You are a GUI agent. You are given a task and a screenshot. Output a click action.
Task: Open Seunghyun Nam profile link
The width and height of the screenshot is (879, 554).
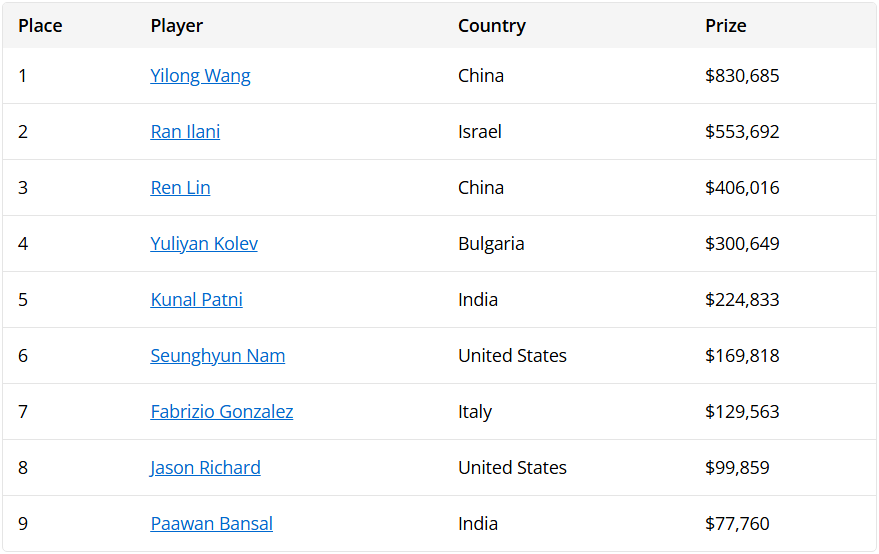tap(218, 356)
